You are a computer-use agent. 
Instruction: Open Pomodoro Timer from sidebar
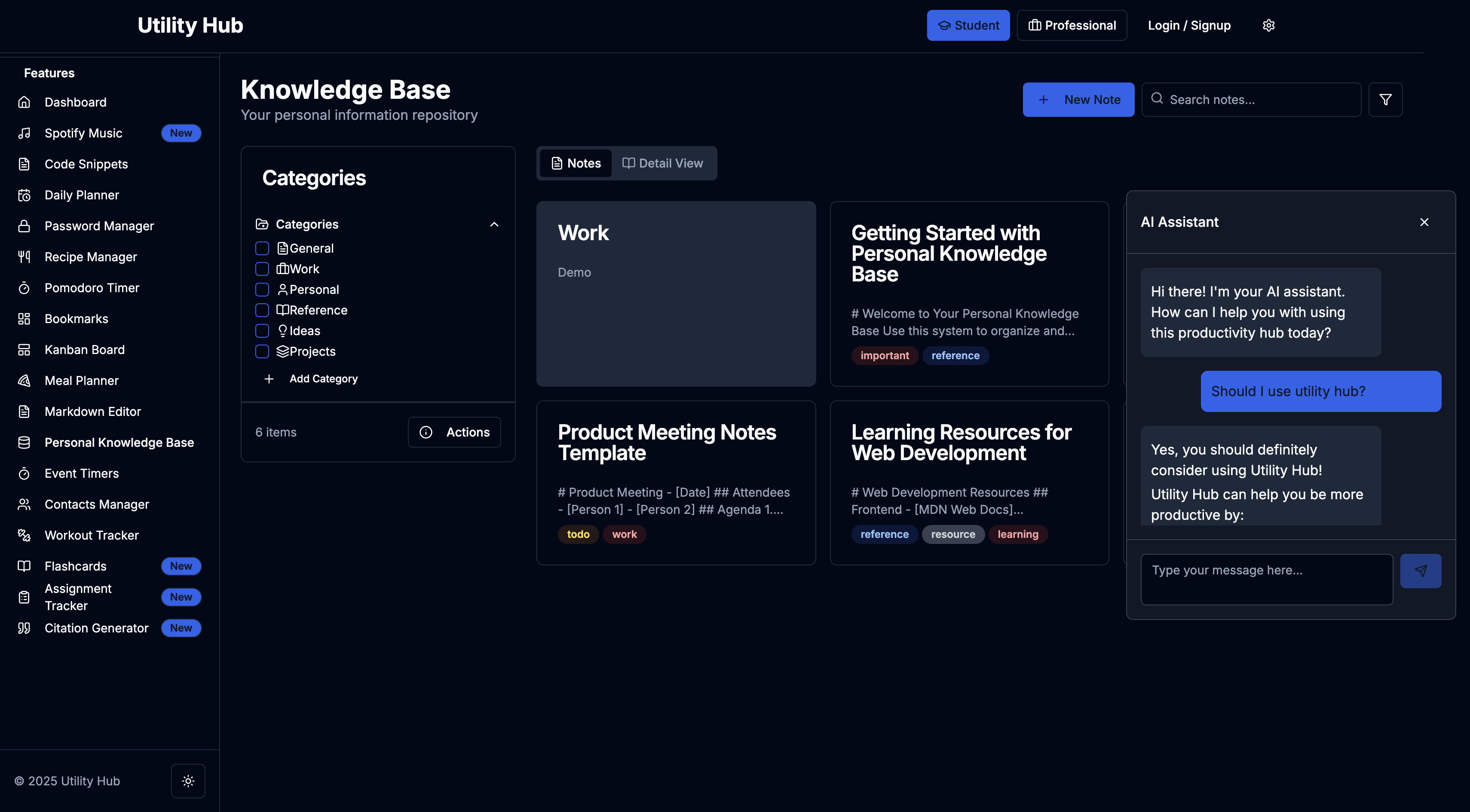pyautogui.click(x=92, y=288)
